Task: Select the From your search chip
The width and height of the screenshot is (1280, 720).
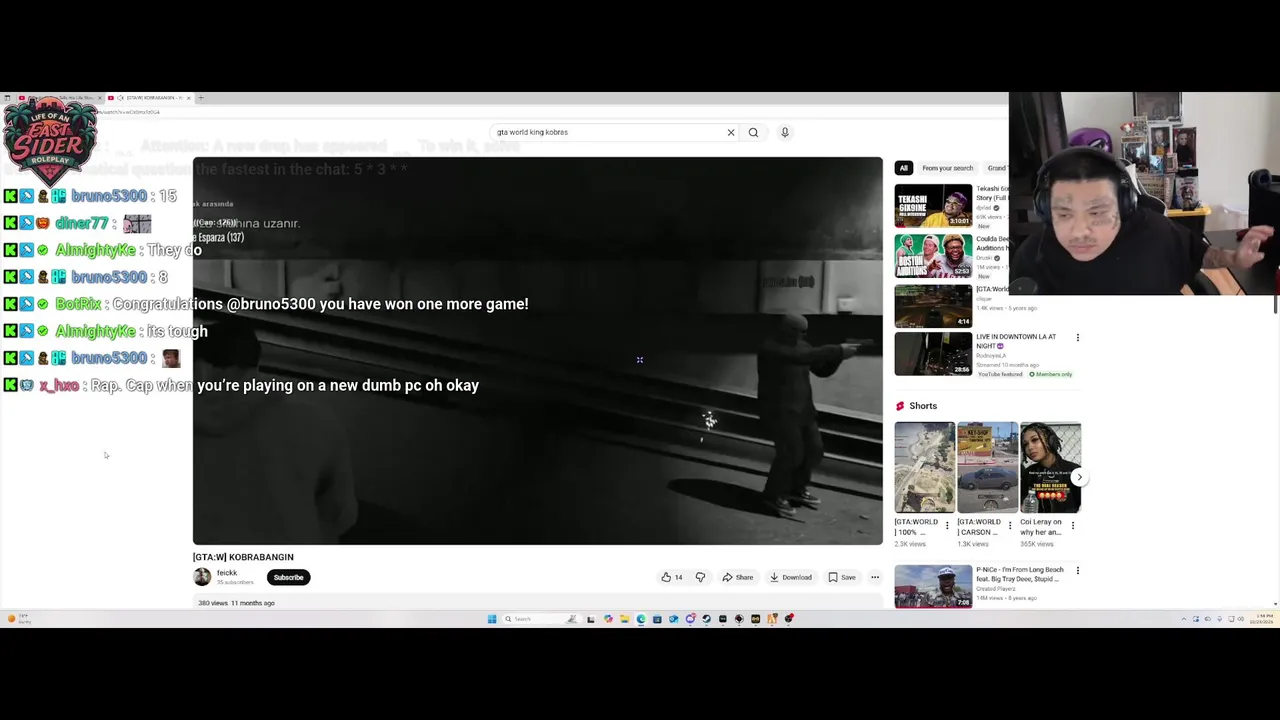Action: click(x=947, y=168)
